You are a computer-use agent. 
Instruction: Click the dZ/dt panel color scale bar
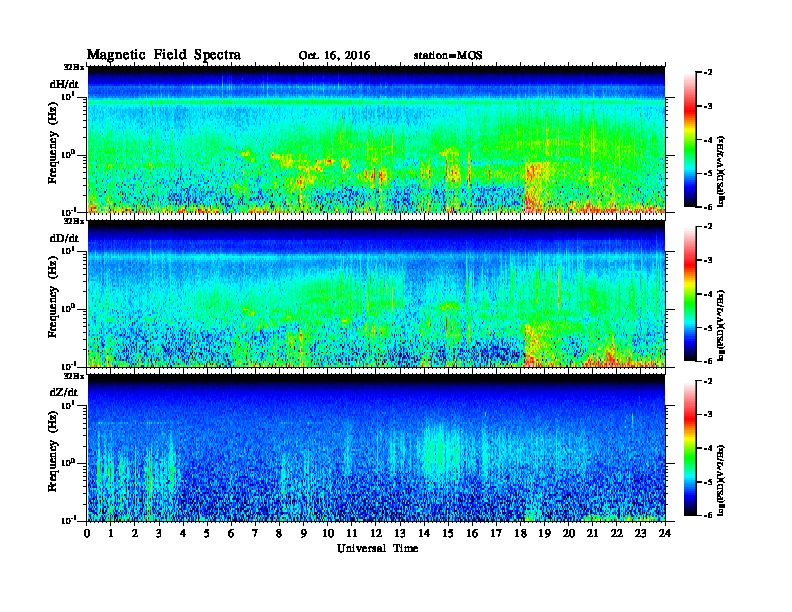(x=690, y=448)
